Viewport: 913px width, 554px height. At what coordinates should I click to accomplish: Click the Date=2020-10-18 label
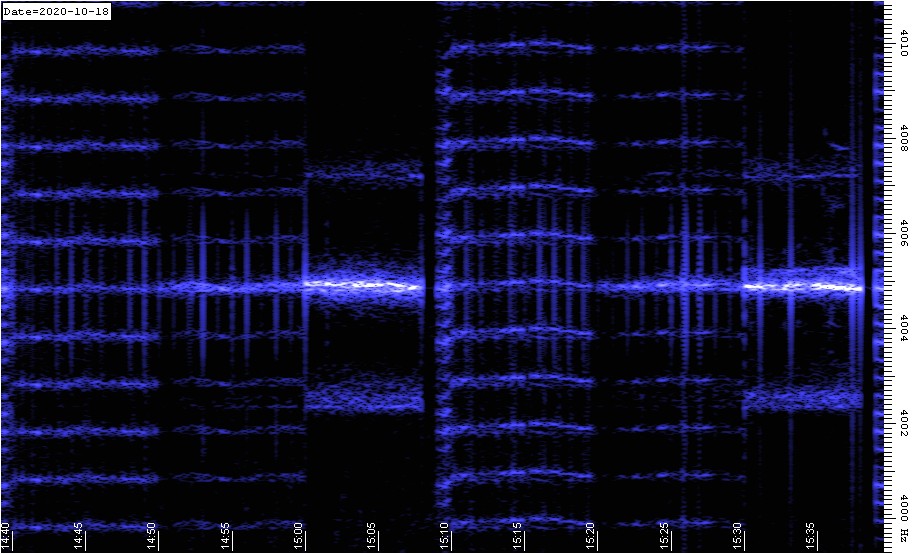click(x=56, y=12)
